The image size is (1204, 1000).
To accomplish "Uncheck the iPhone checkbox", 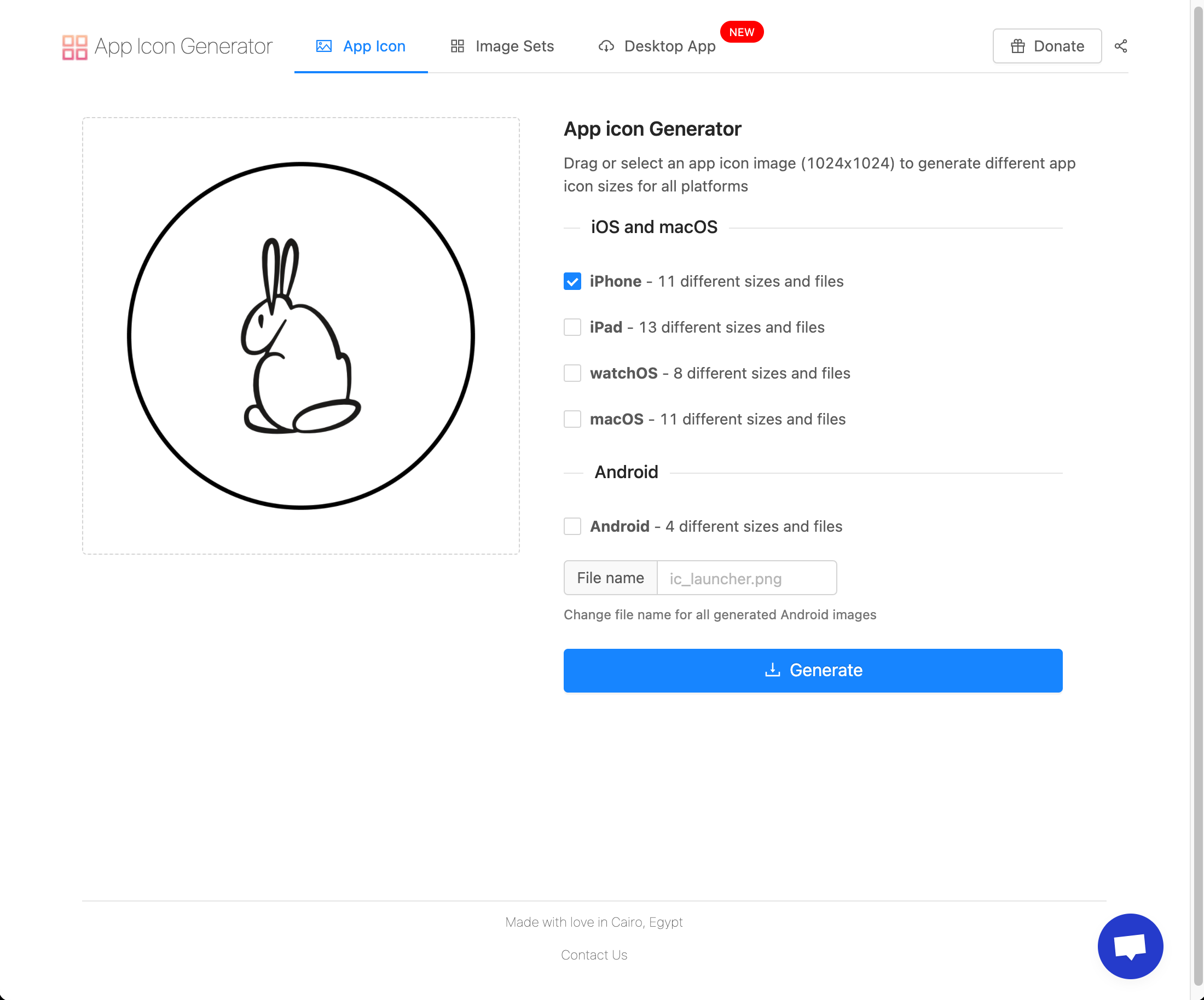I will 572,281.
